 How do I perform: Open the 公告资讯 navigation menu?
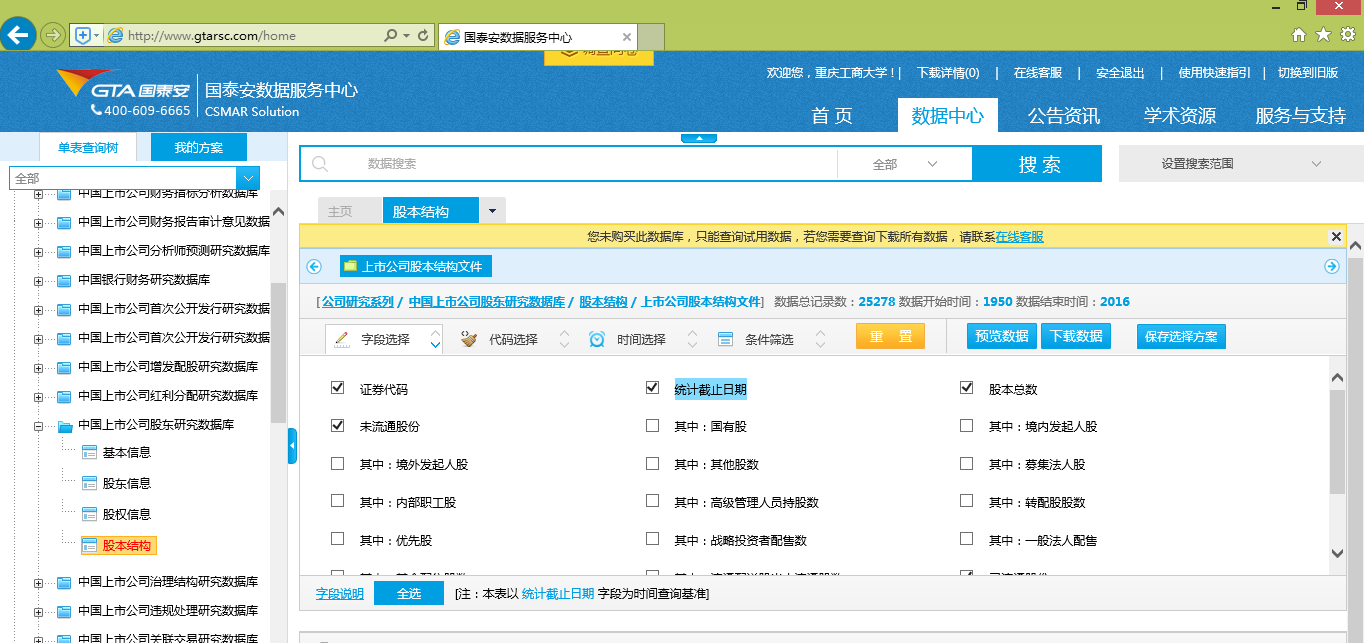click(1063, 116)
